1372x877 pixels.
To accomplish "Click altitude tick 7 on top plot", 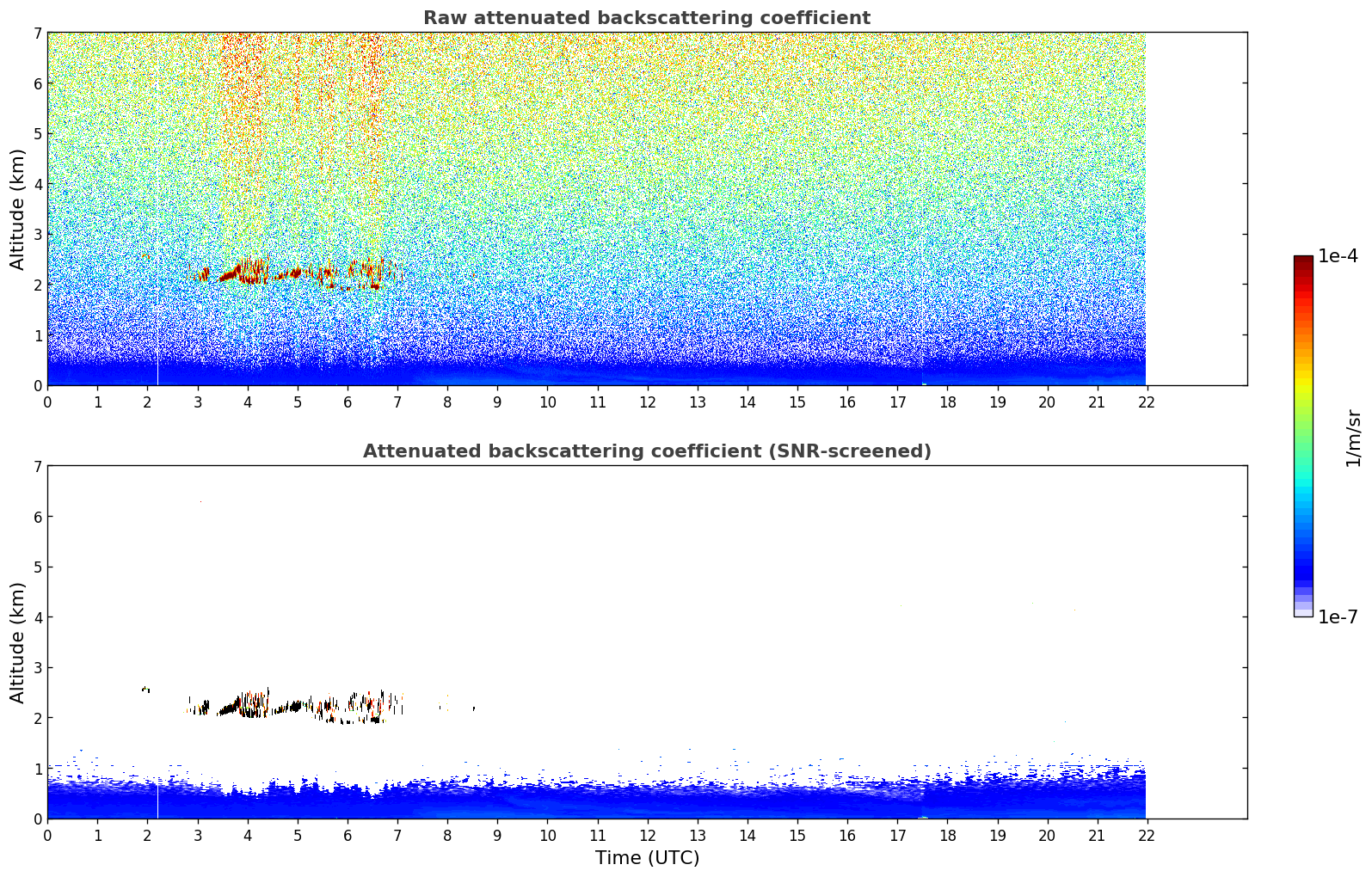I will coord(38,34).
